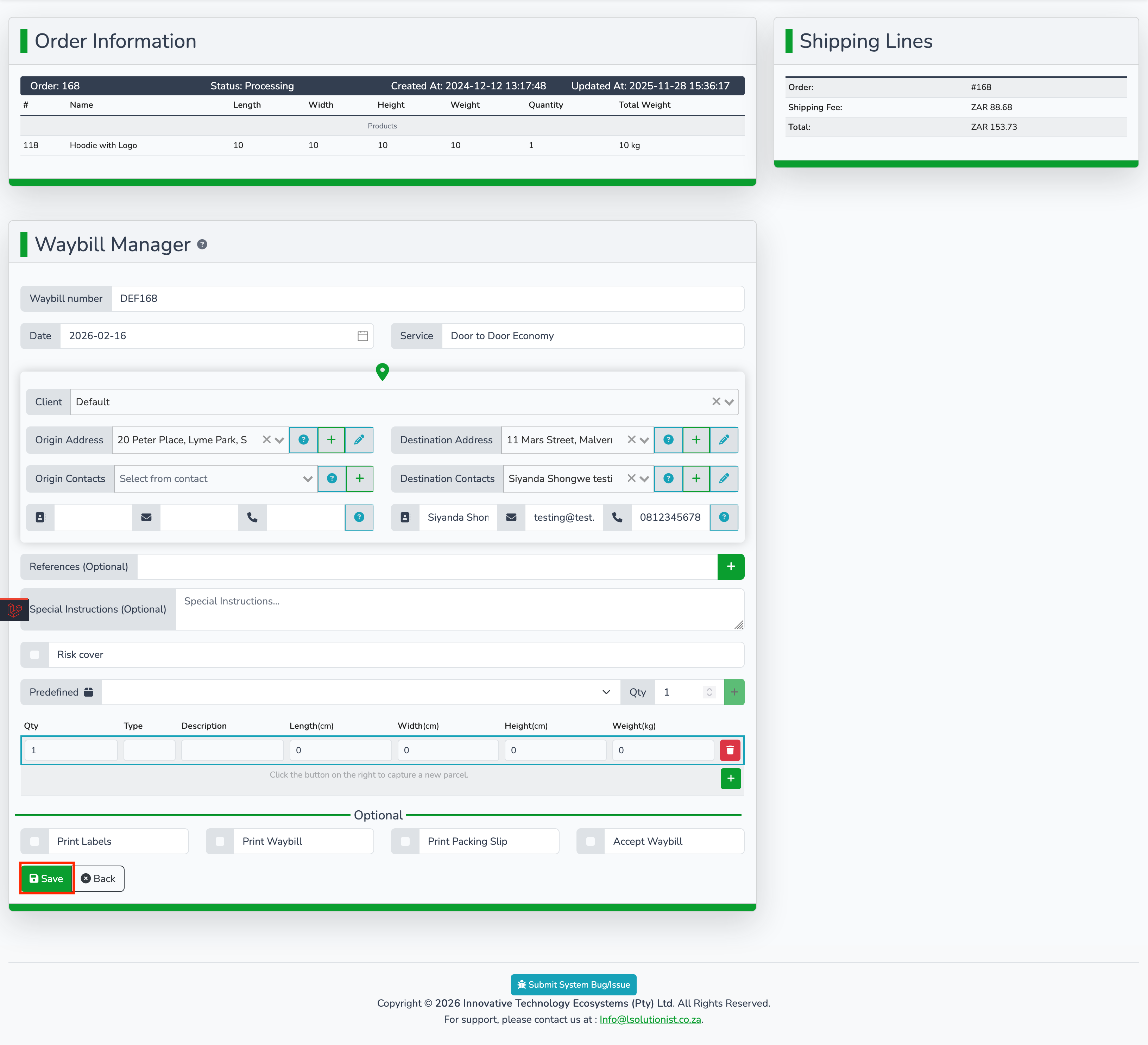Expand the Destination Contacts dropdown

coord(645,479)
